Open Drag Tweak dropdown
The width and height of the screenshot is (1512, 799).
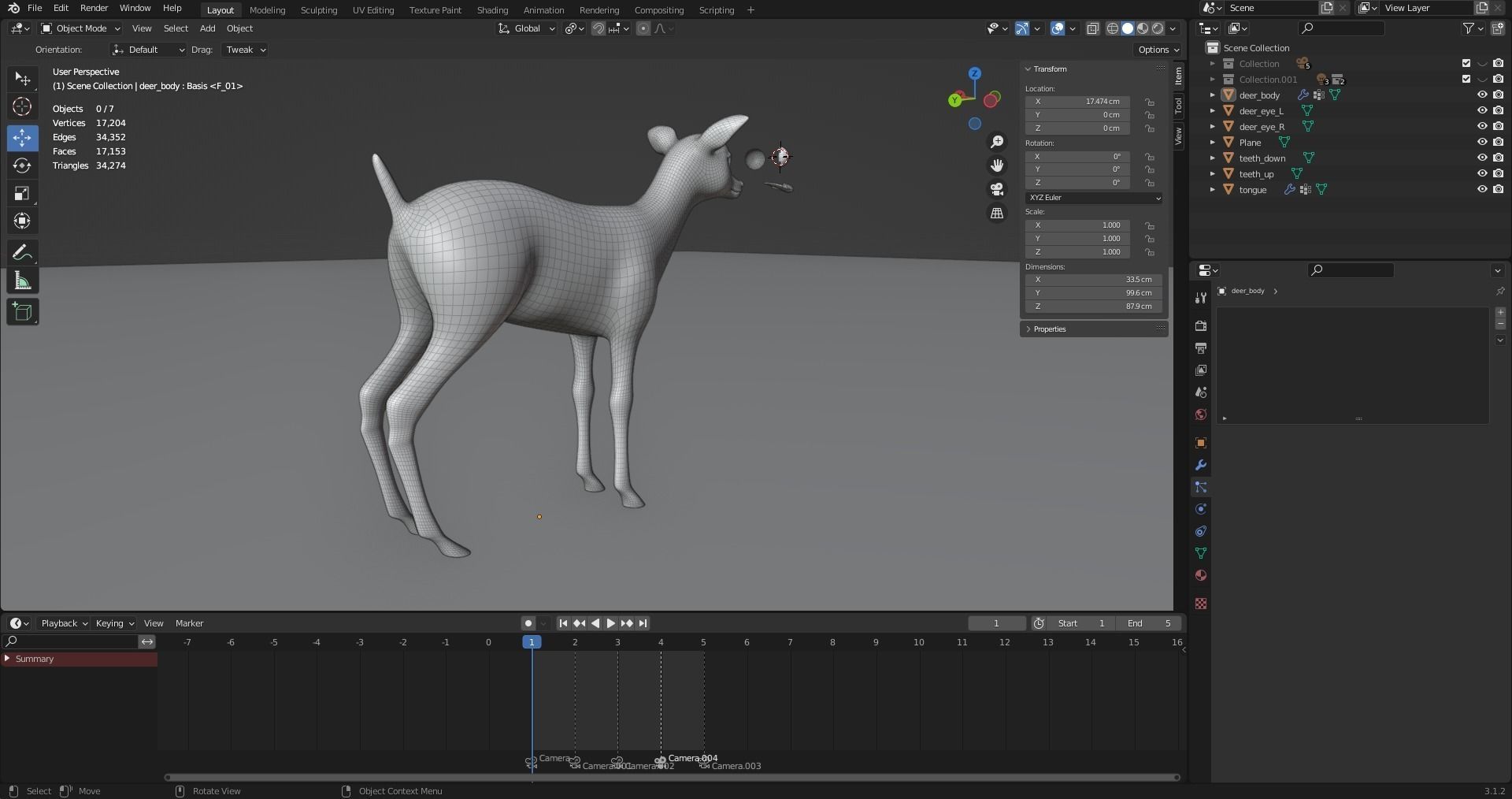pos(244,50)
